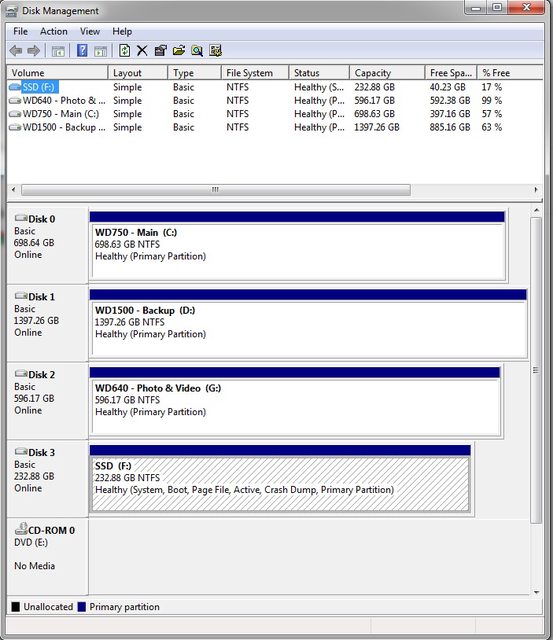Select the WD640 - Photo & Video (G:) partition
This screenshot has width=553, height=640.
pos(295,402)
